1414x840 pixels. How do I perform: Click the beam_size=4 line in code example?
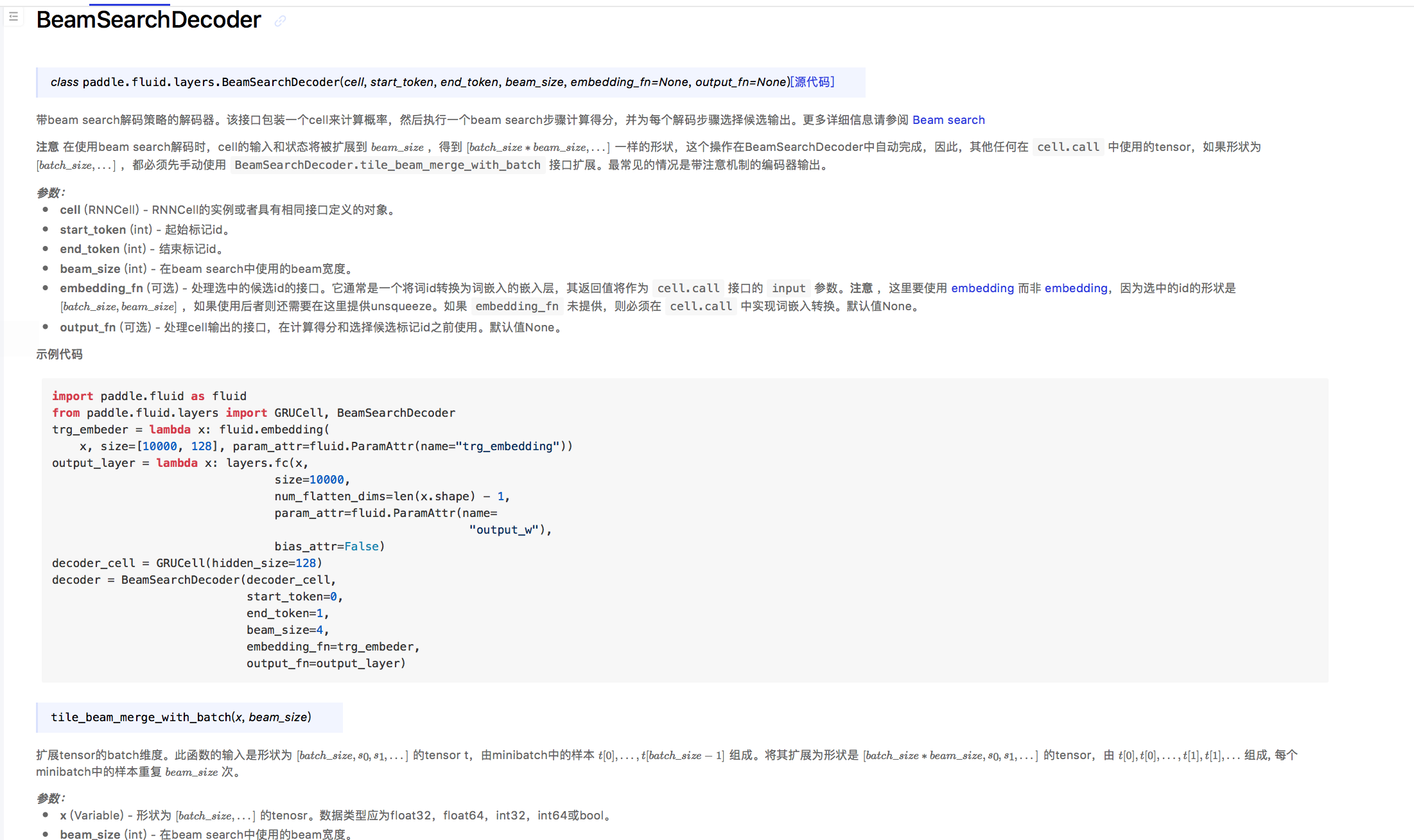[x=287, y=630]
